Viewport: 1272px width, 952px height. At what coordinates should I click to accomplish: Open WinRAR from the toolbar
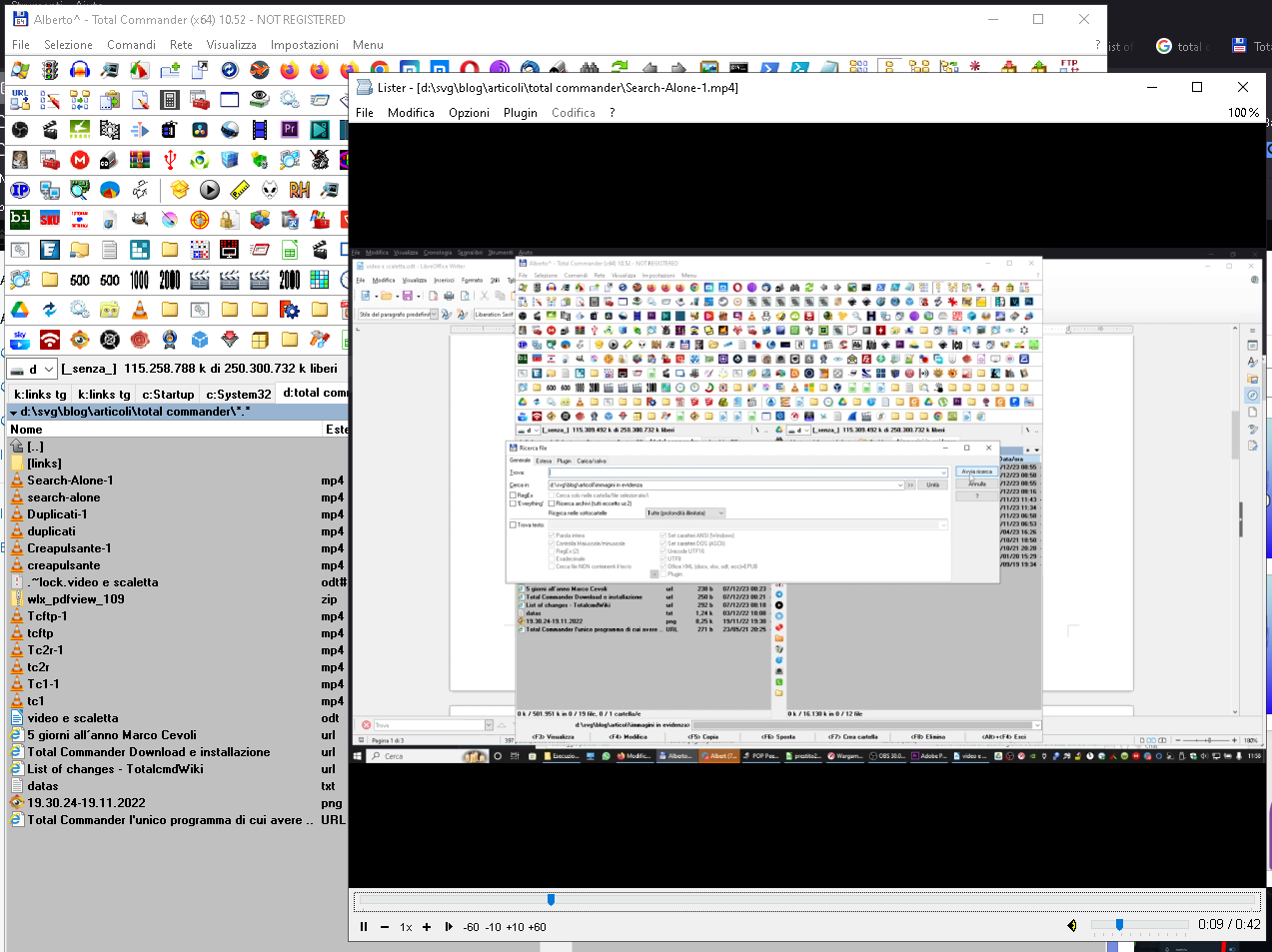(x=140, y=160)
